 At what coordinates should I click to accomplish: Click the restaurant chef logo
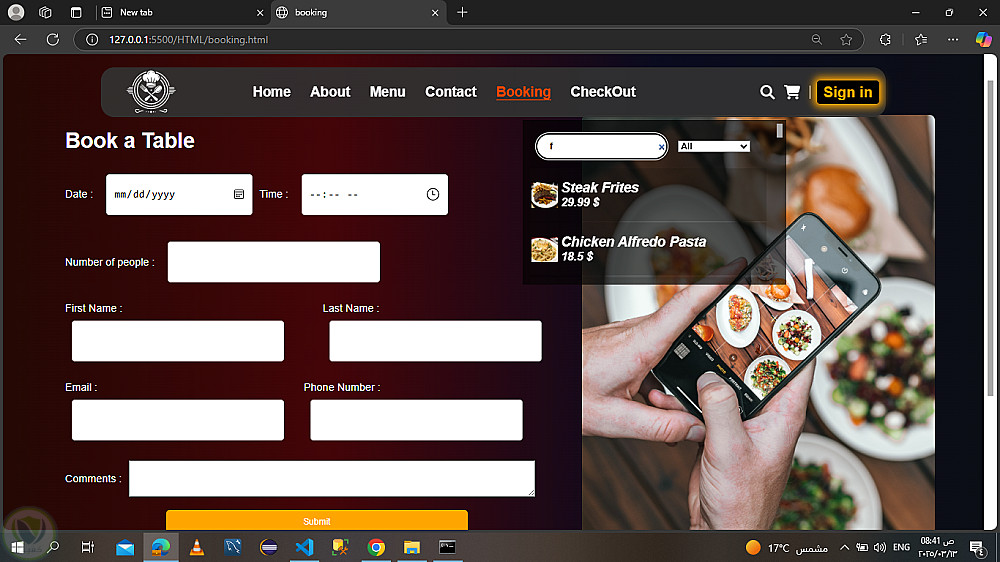[x=151, y=92]
